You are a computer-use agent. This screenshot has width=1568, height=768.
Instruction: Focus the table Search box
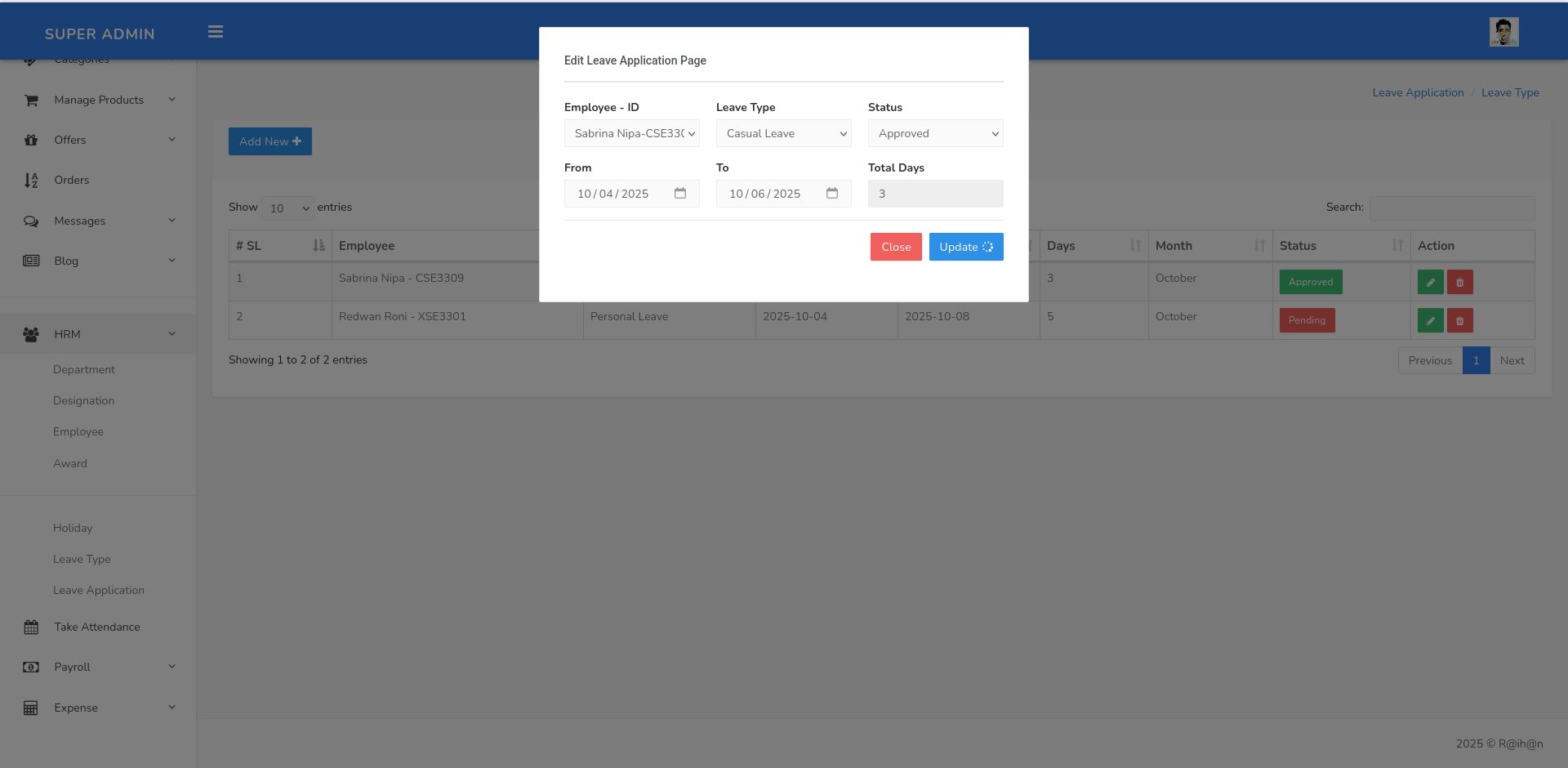[1452, 208]
